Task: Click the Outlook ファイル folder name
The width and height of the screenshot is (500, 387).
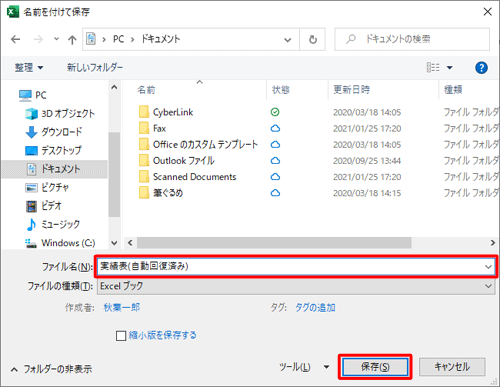Action: 184,161
